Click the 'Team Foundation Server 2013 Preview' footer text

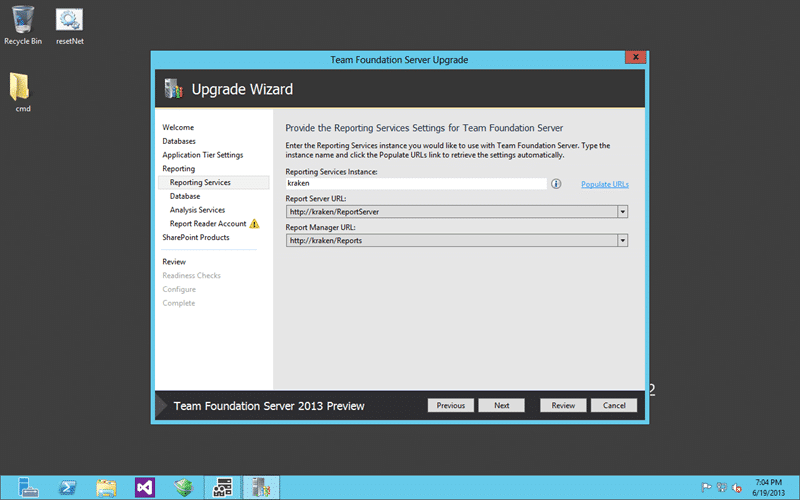[269, 406]
